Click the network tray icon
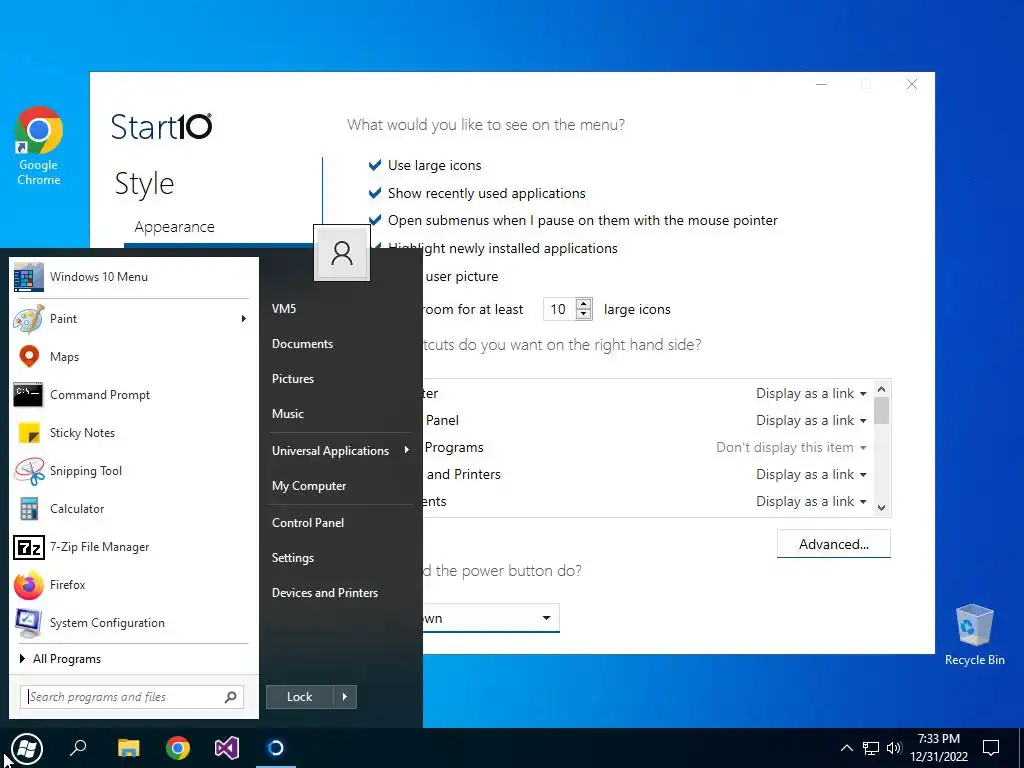Screen dimensions: 1024x768 tap(871, 748)
